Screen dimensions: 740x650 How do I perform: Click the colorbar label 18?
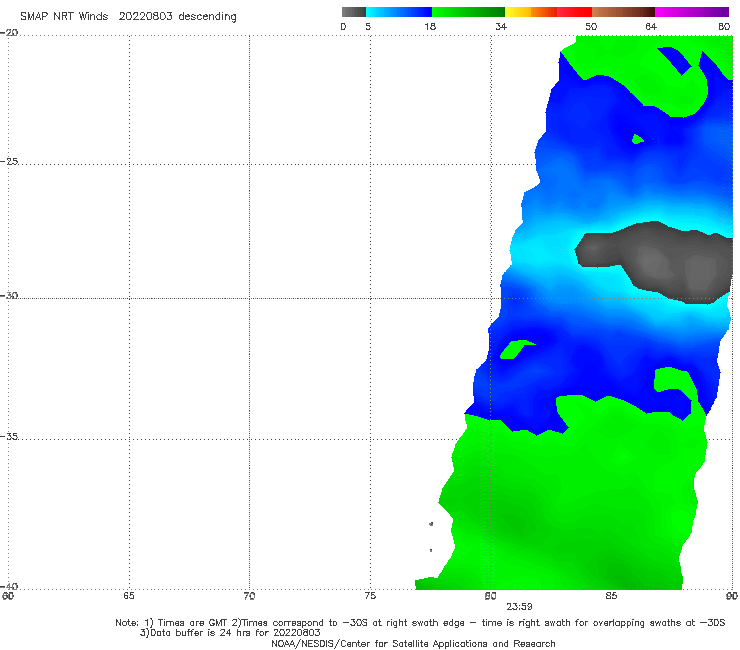click(x=430, y=26)
